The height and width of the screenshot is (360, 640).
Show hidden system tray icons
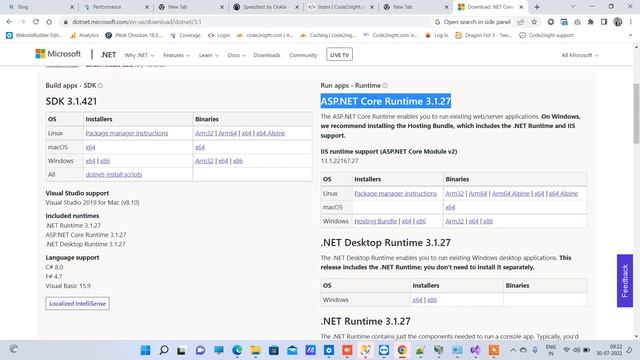click(x=513, y=350)
